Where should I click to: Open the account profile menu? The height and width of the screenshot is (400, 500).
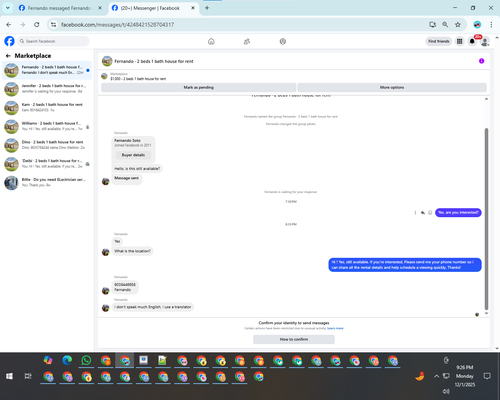485,41
